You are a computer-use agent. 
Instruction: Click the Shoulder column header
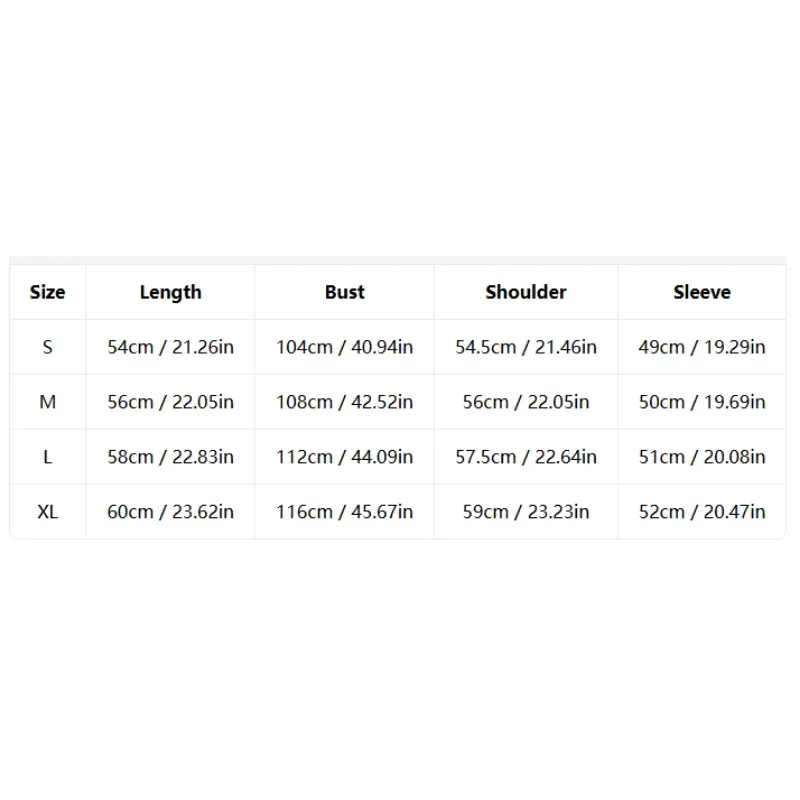click(526, 292)
